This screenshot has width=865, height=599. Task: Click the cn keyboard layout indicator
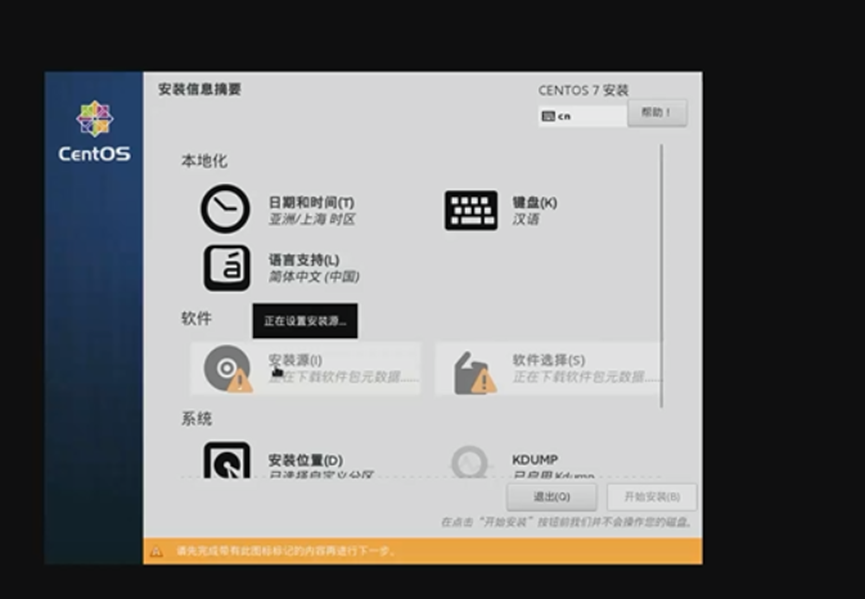tap(583, 116)
